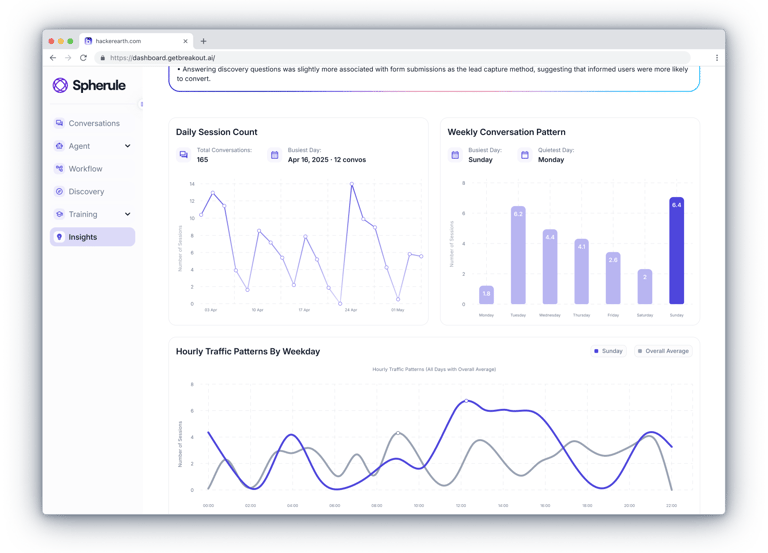Open the browser three-dot menu
This screenshot has height=553, width=768.
[x=717, y=58]
